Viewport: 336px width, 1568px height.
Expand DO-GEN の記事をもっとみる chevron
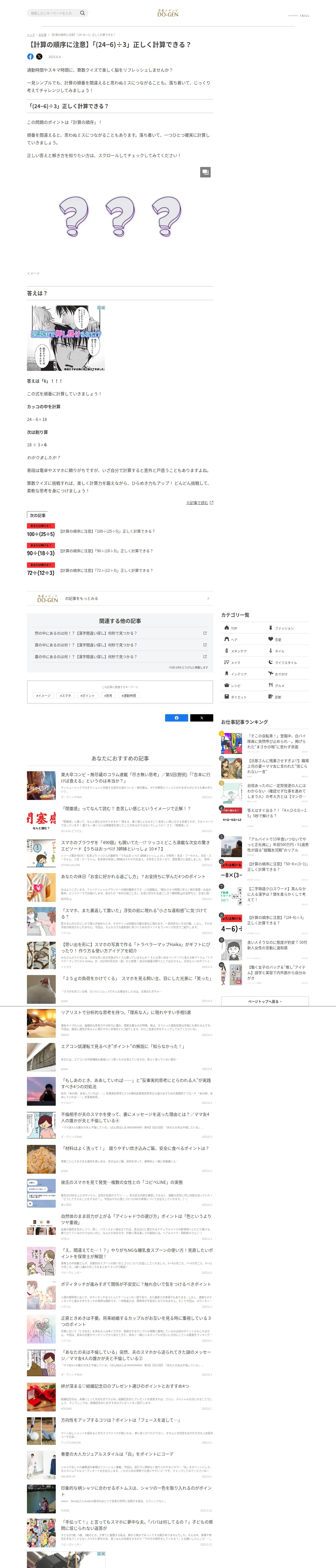tap(208, 598)
